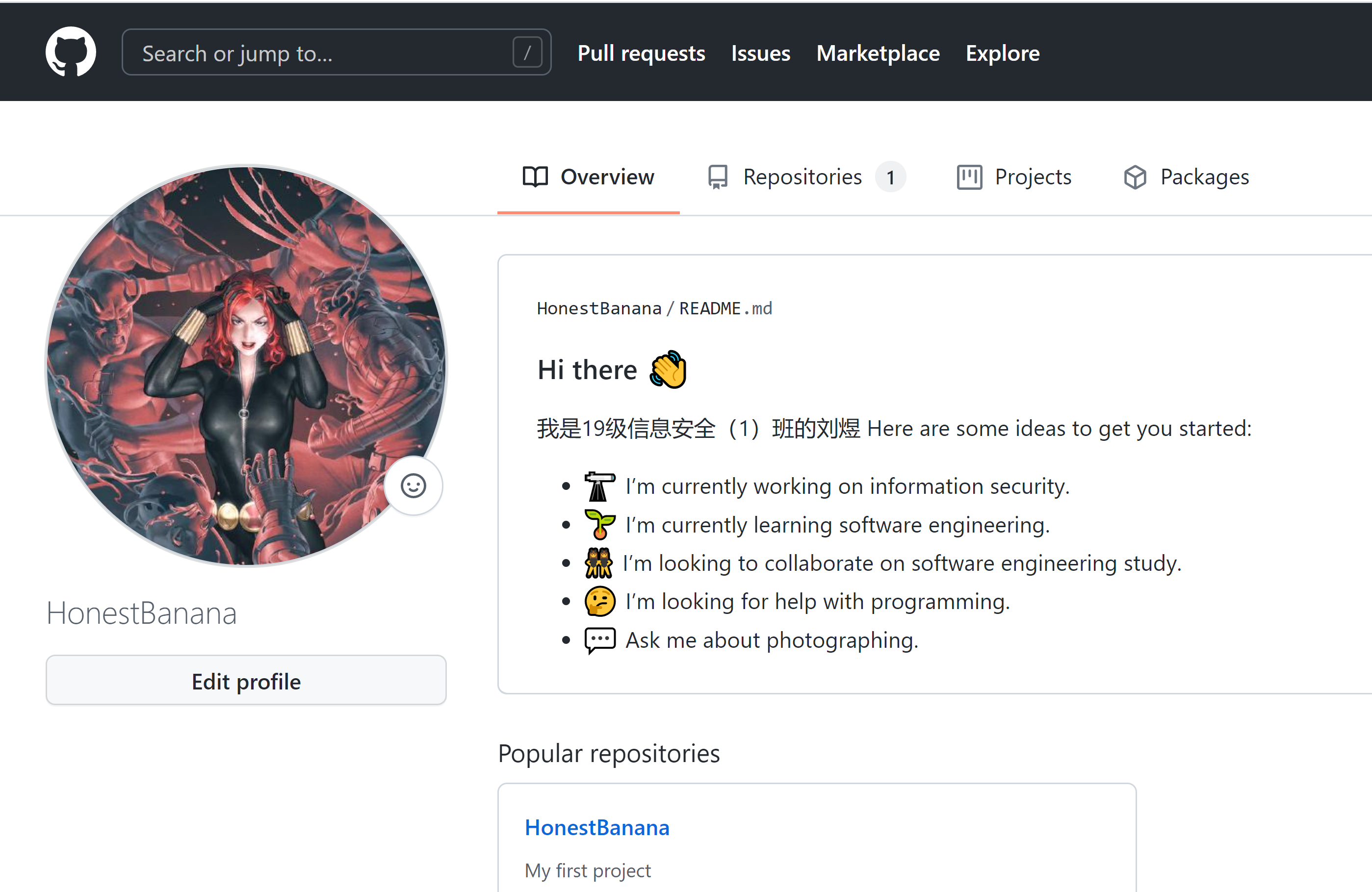Click the Repositories repo icon
This screenshot has width=1372, height=892.
pyautogui.click(x=718, y=177)
